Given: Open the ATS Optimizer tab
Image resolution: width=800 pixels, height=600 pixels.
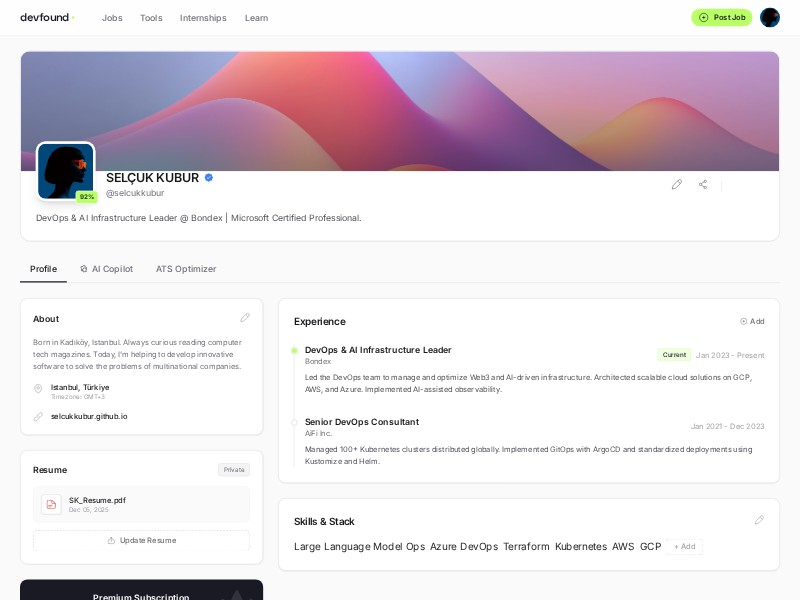Looking at the screenshot, I should 186,269.
